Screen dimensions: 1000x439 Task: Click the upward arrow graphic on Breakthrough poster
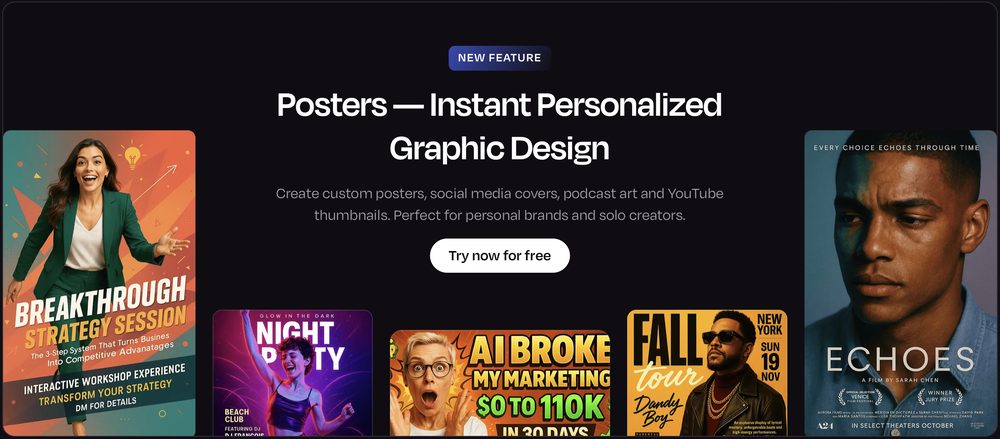pyautogui.click(x=154, y=183)
